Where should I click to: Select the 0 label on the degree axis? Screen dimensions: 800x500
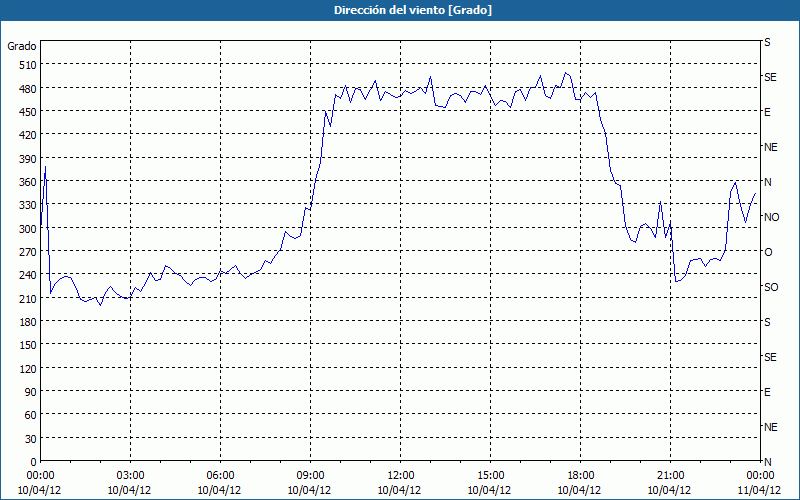coord(34,462)
